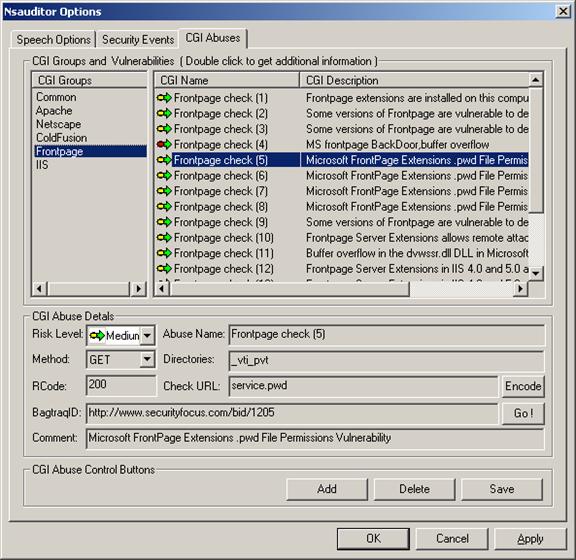This screenshot has height=560, width=576.
Task: Click the Medium risk icon in Risk Level
Action: point(97,335)
